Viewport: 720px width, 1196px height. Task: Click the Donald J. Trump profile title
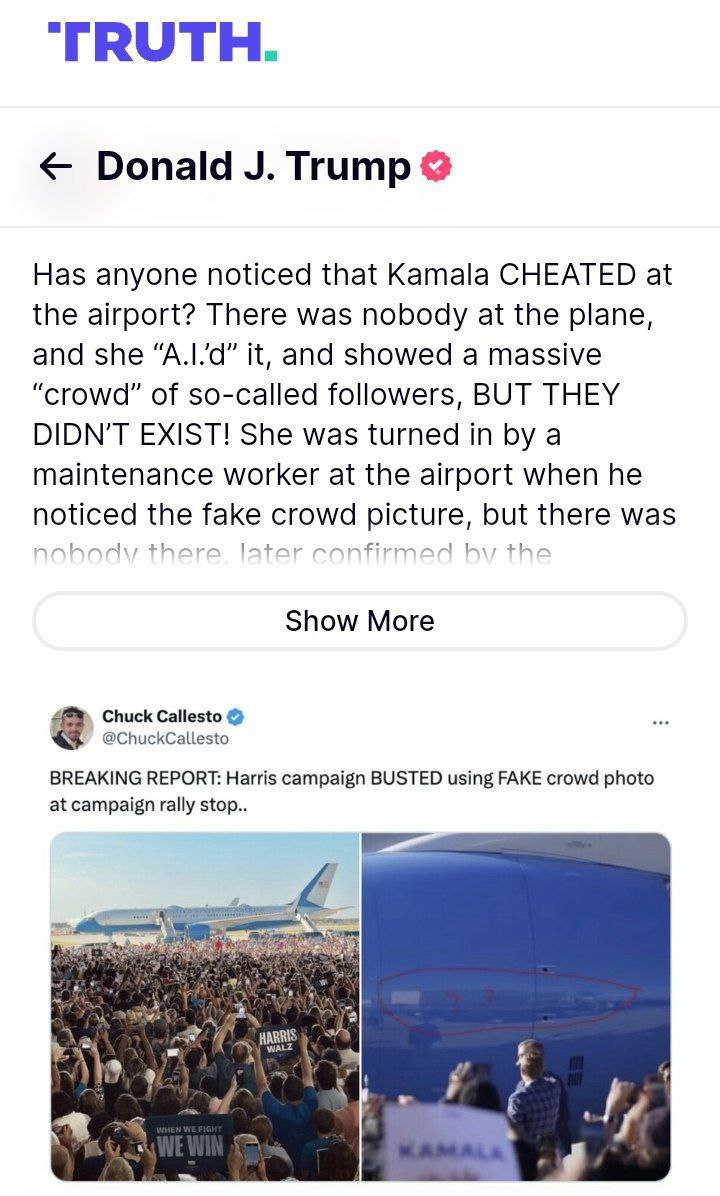253,166
